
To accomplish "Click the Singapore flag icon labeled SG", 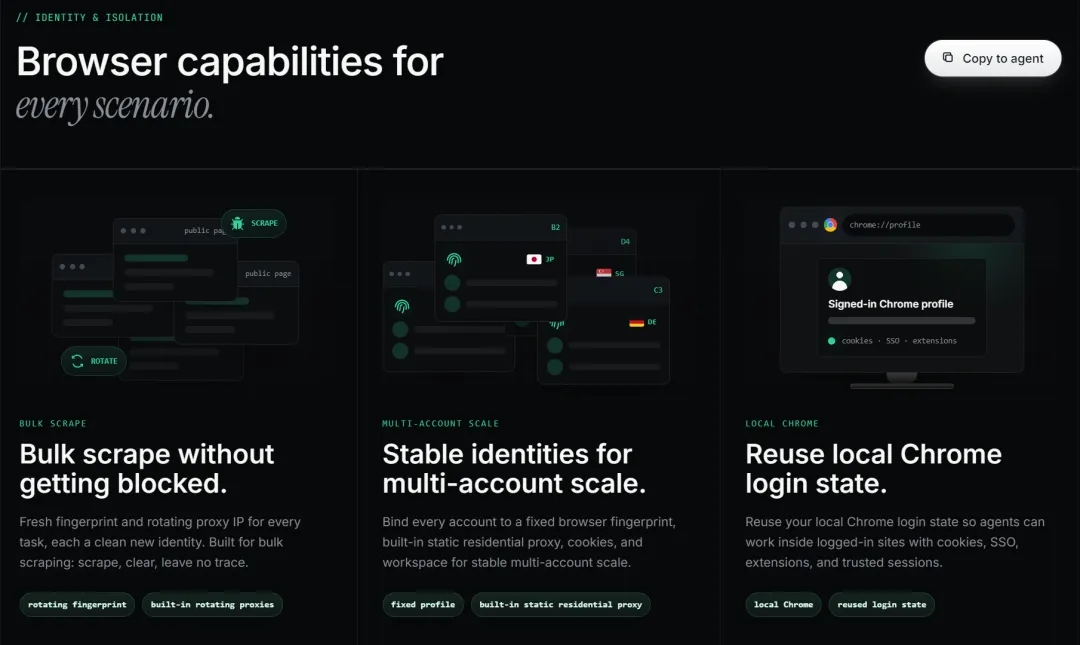I will pyautogui.click(x=604, y=273).
